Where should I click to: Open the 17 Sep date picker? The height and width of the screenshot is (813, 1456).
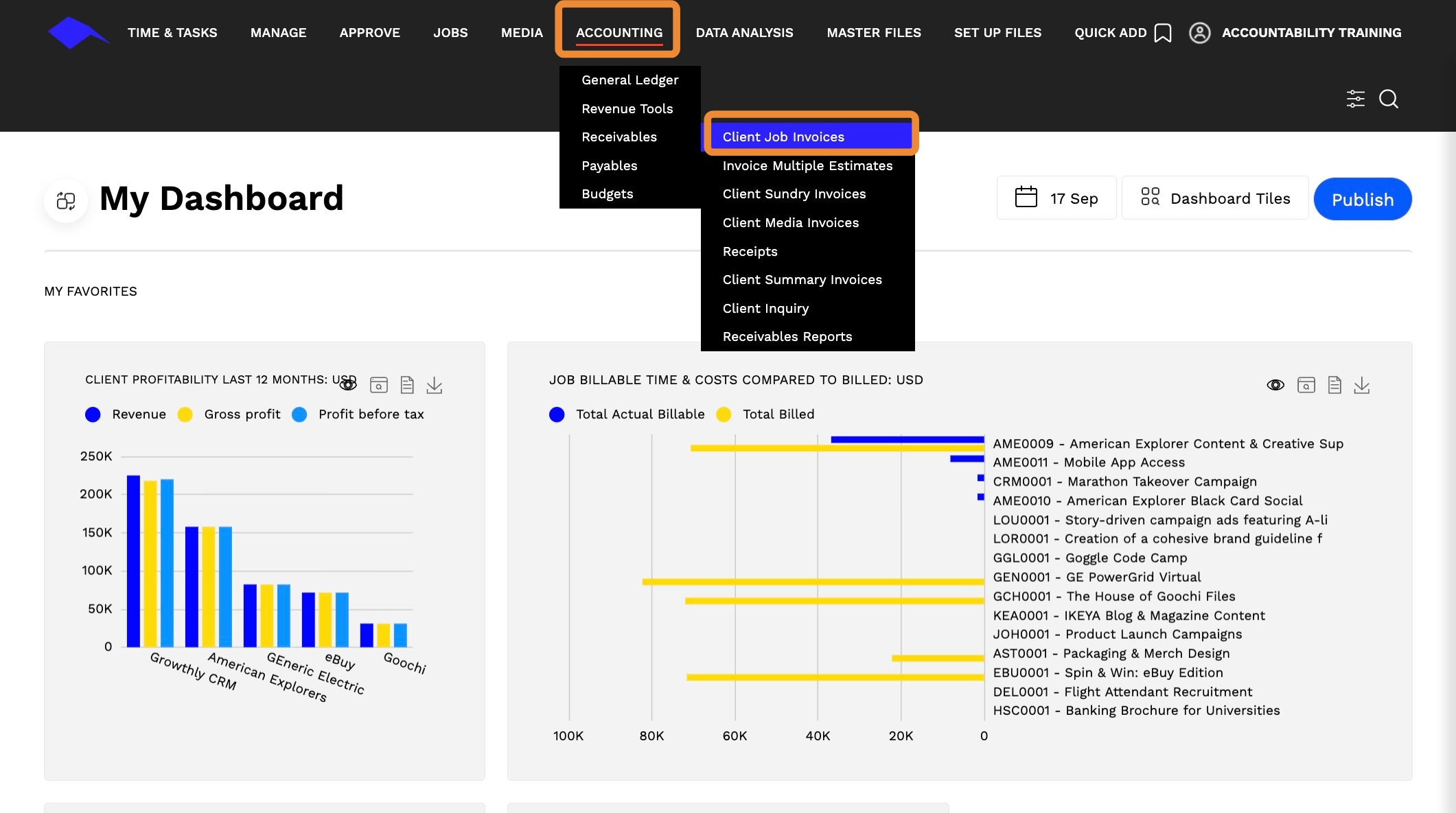(1056, 198)
